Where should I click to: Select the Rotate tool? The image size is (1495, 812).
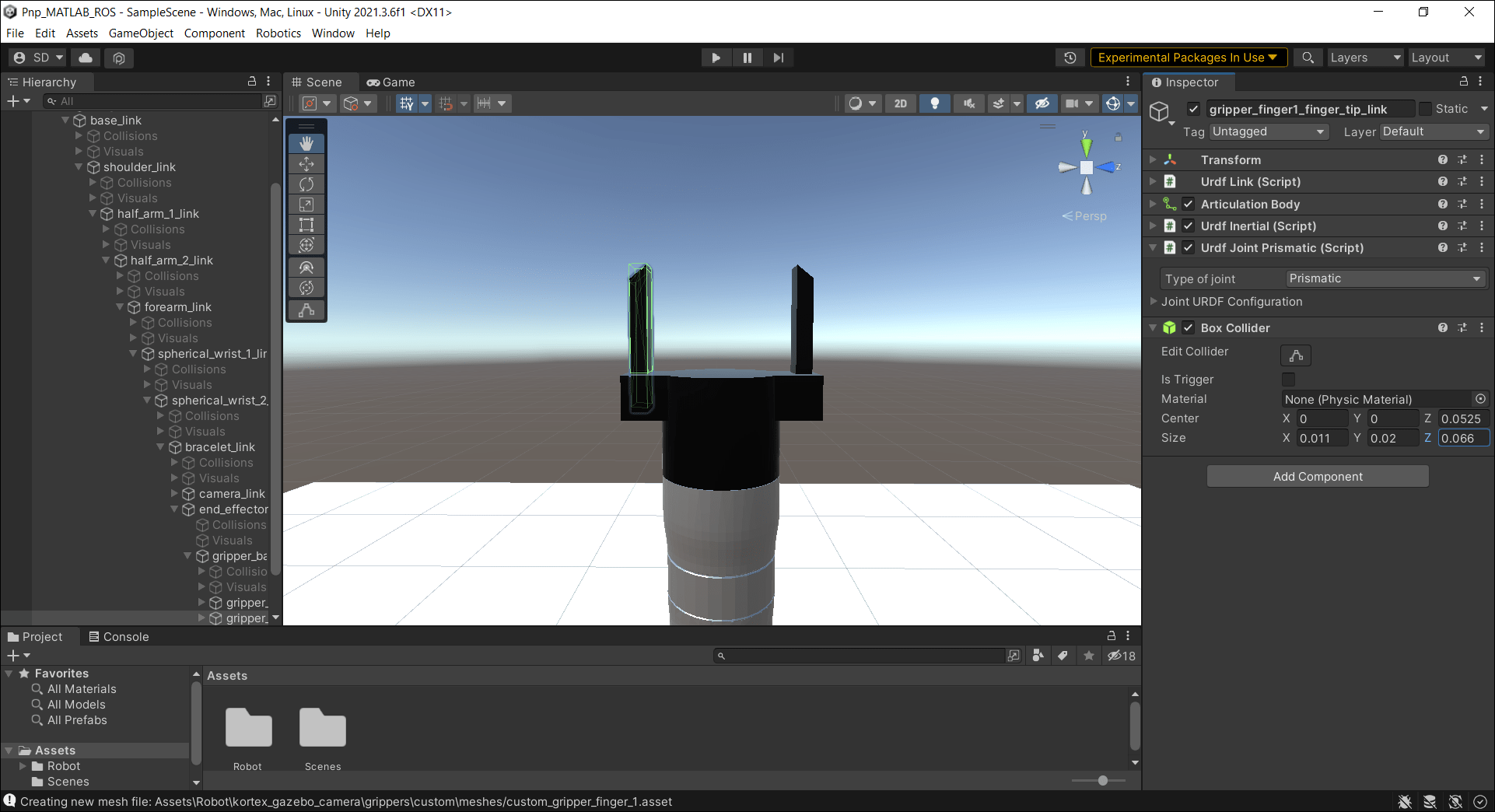tap(306, 184)
